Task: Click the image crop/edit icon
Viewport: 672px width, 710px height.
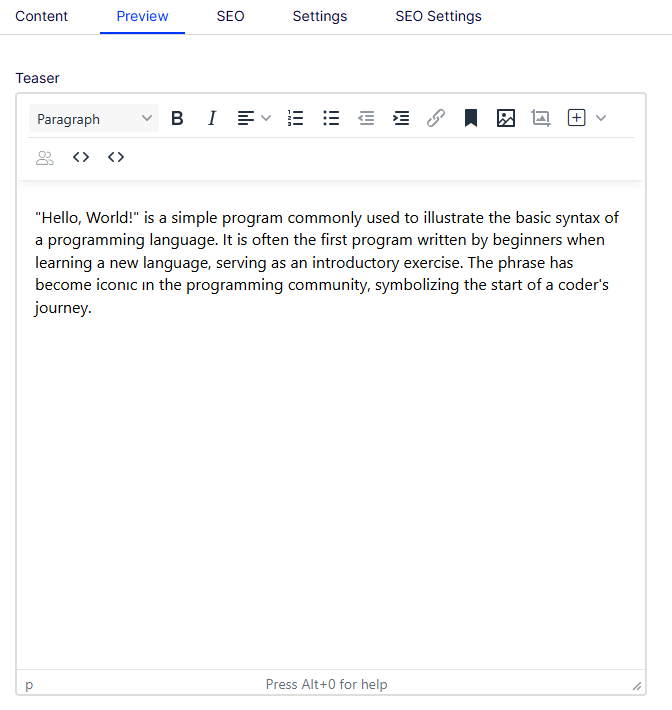Action: click(541, 119)
